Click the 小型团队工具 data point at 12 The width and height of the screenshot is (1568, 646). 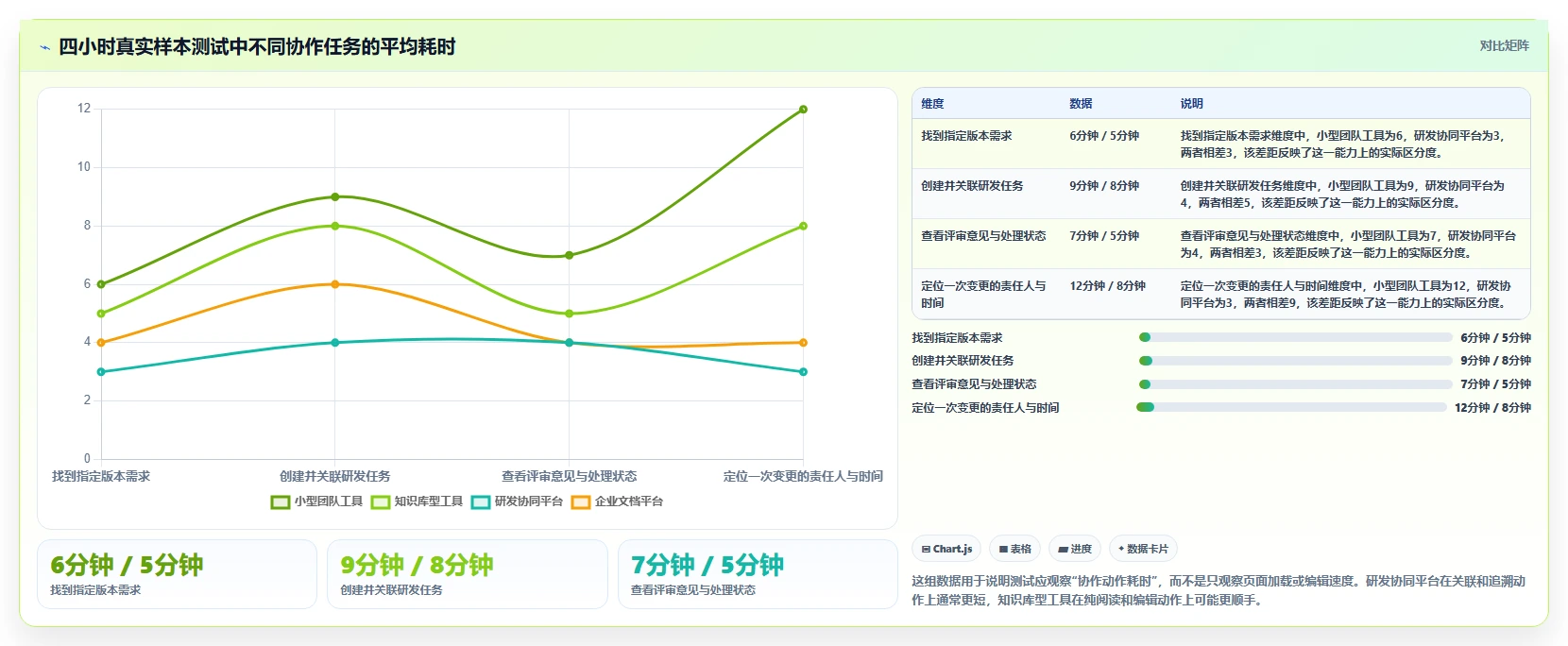pyautogui.click(x=803, y=110)
